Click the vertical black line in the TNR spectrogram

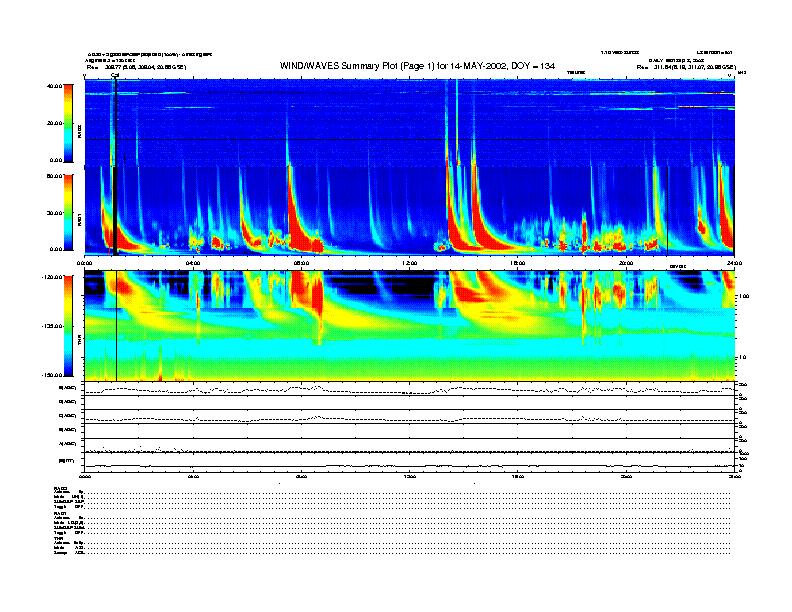(117, 326)
